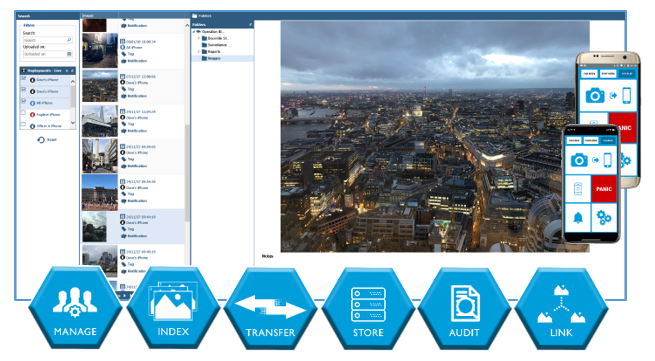Click the magnifier icon in the Search field
Image resolution: width=655 pixels, height=361 pixels.
[x=69, y=40]
